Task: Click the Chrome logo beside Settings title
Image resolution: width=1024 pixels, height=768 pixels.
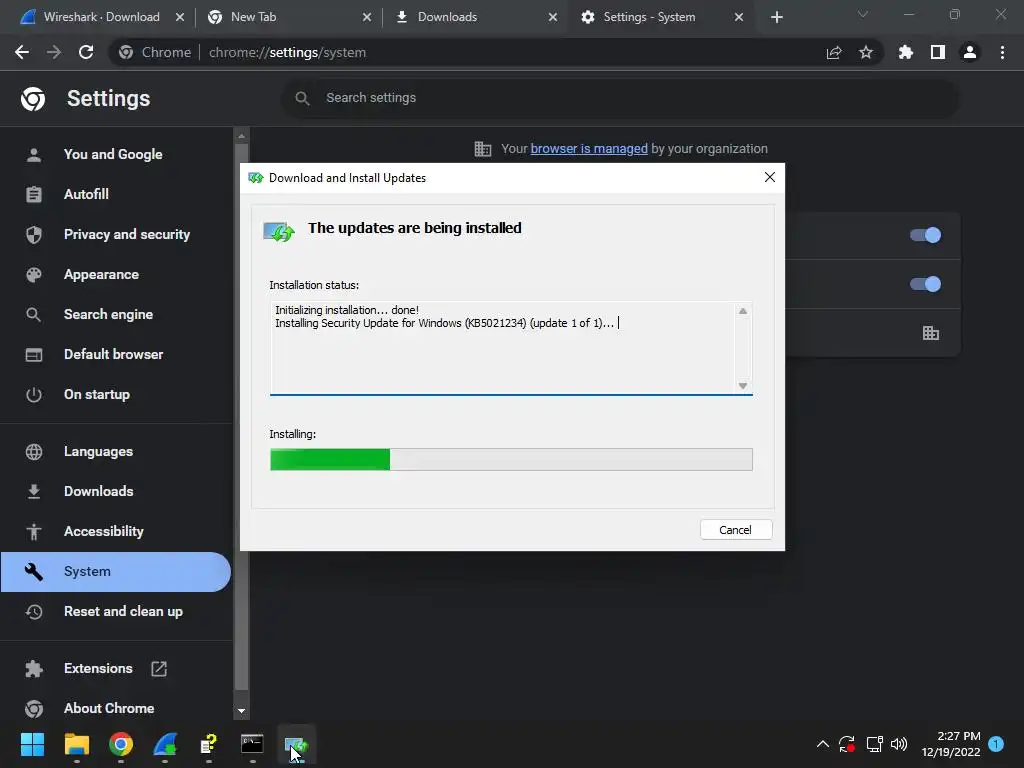Action: click(x=33, y=99)
